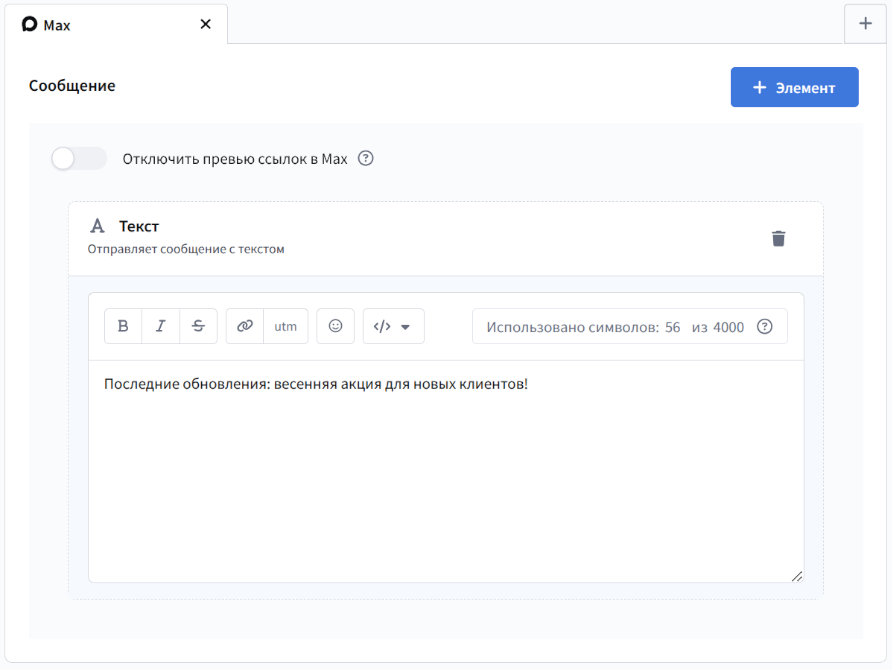Toggle bold formatting in the text editor
The height and width of the screenshot is (670, 892).
(123, 326)
